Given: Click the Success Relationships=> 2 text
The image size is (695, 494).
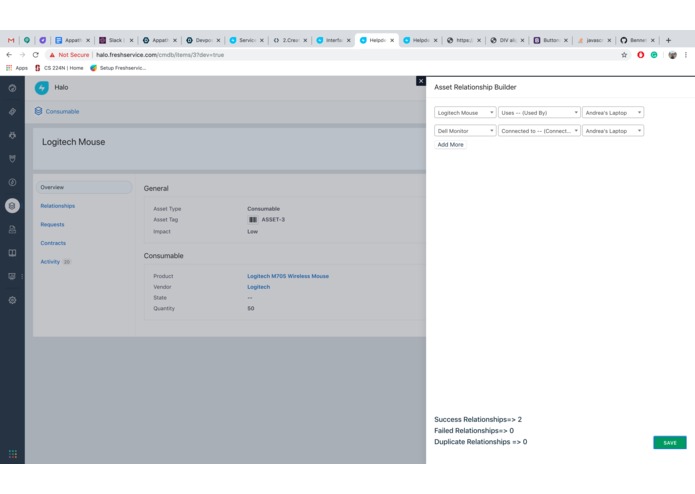Looking at the screenshot, I should pos(478,420).
